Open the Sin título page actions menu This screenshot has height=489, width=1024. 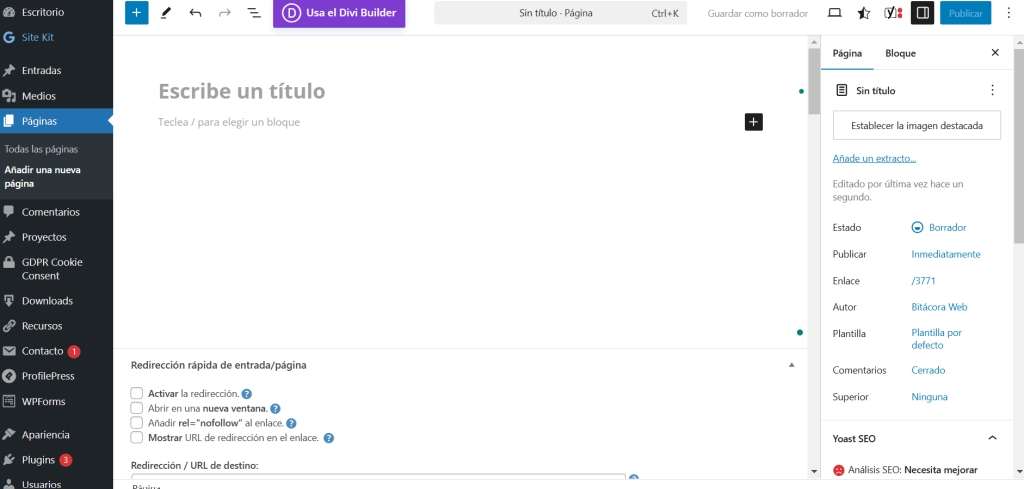coord(993,91)
